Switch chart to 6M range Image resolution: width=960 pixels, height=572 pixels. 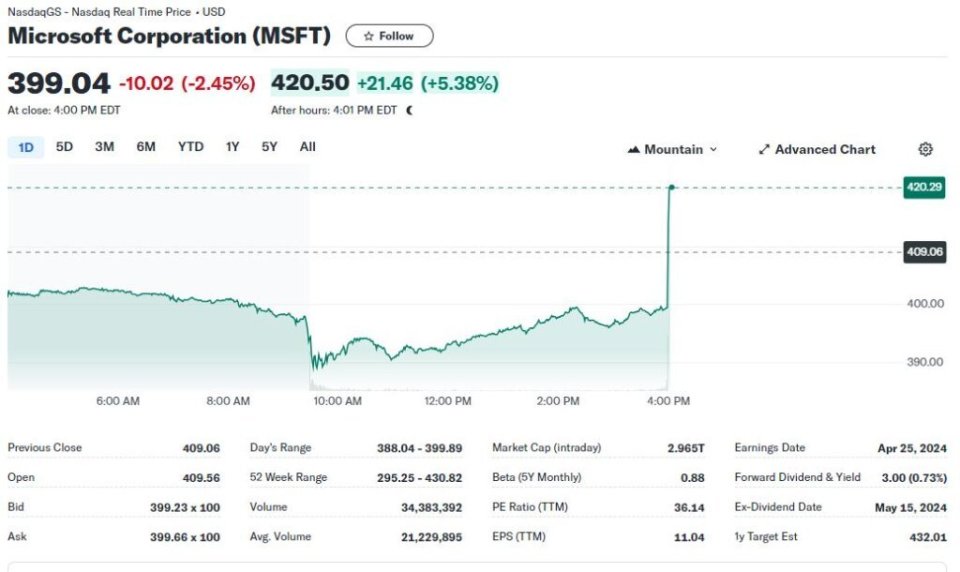146,147
